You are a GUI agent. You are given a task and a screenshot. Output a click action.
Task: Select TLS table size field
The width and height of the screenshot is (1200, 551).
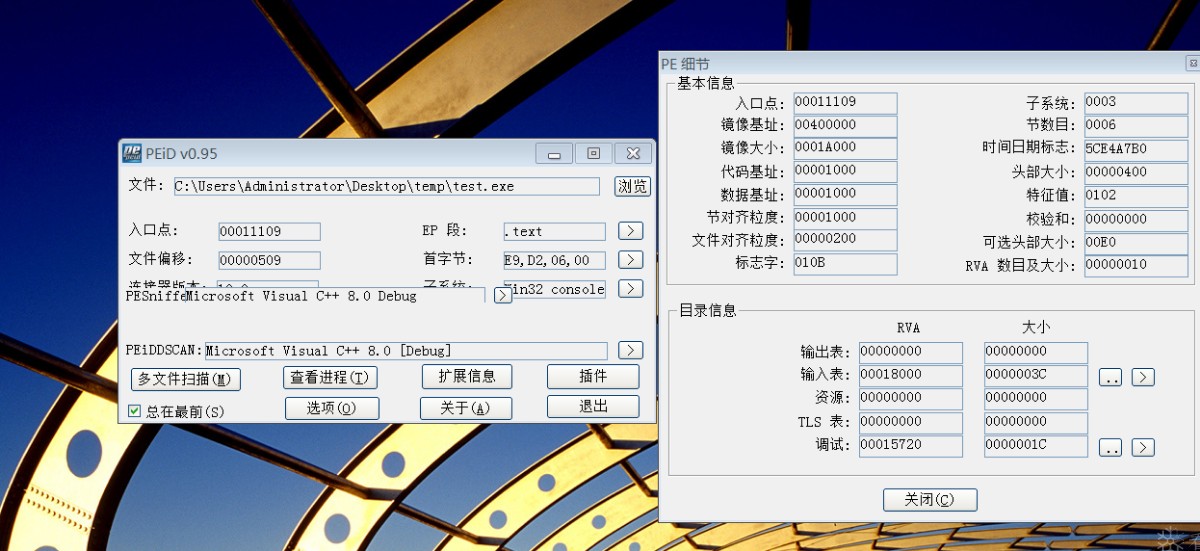tap(1036, 422)
